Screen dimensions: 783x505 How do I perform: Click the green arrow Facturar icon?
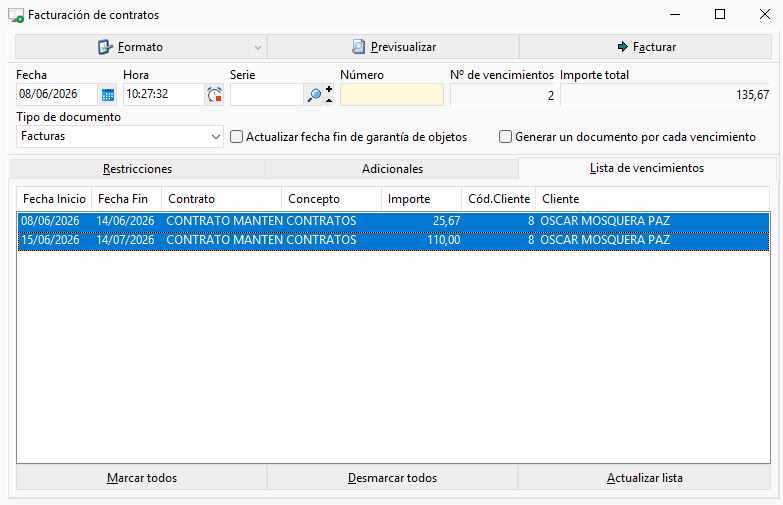622,47
